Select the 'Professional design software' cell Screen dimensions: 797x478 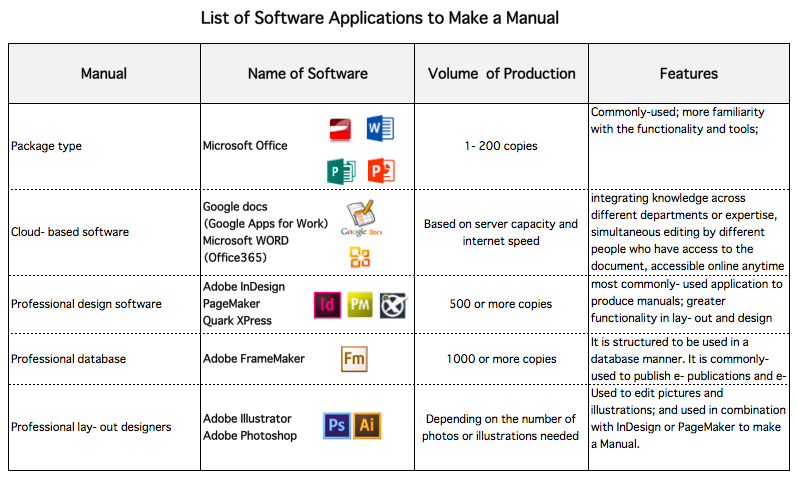(104, 304)
